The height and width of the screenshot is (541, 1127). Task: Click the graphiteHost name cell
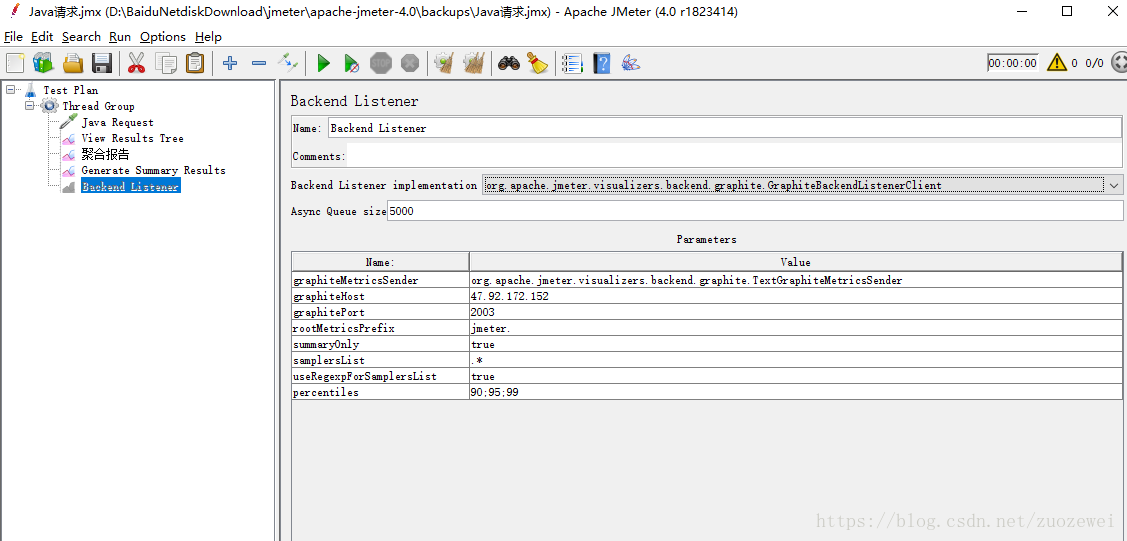coord(380,296)
